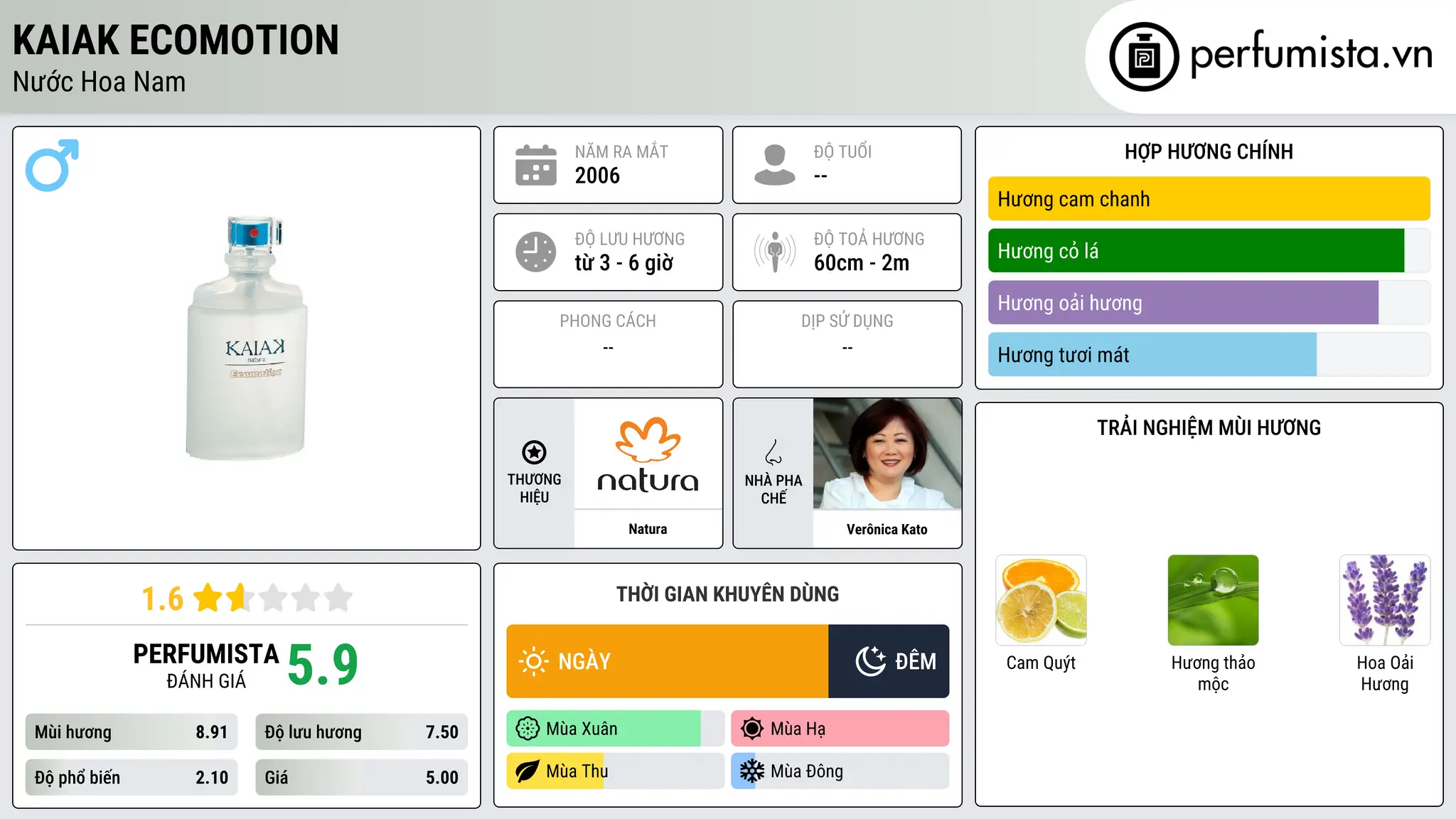Viewport: 1456px width, 819px height.
Task: Click the Độ phổ biến 2.10 score row
Action: point(132,778)
